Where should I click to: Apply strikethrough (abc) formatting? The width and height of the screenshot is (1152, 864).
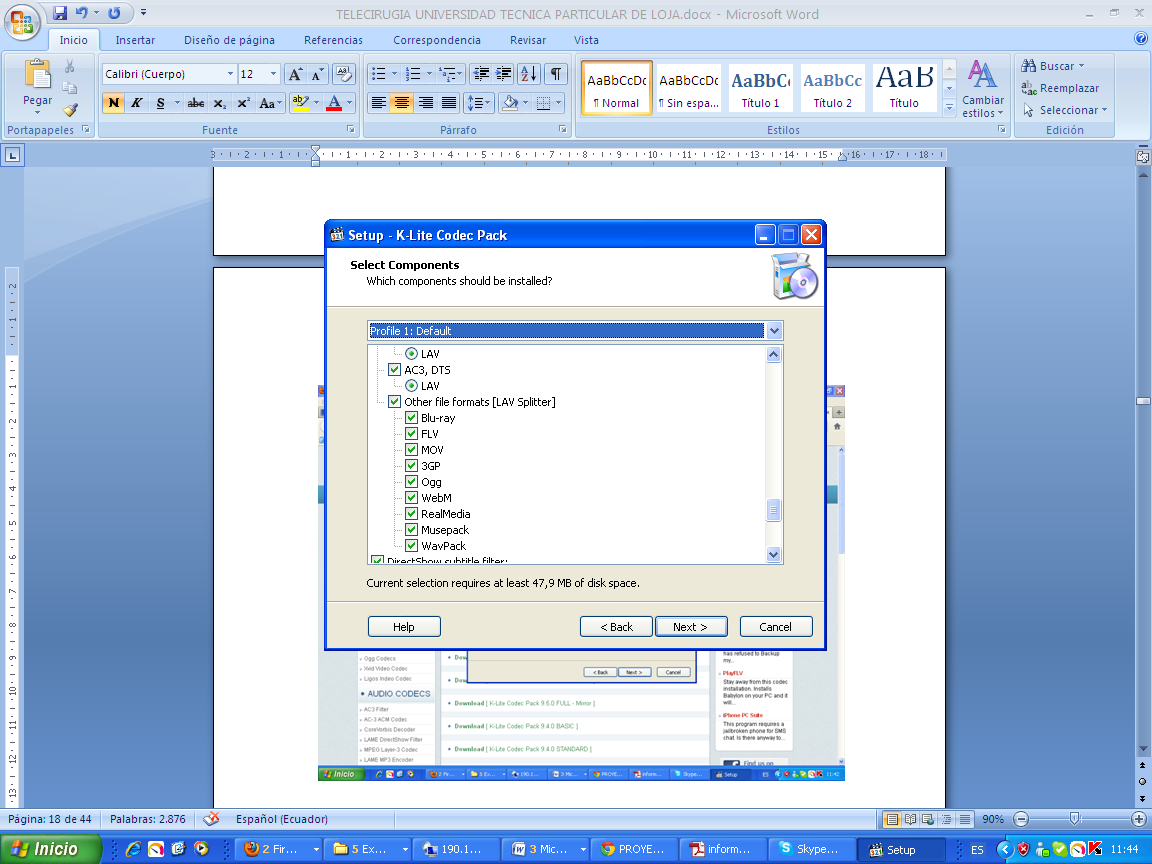(195, 103)
